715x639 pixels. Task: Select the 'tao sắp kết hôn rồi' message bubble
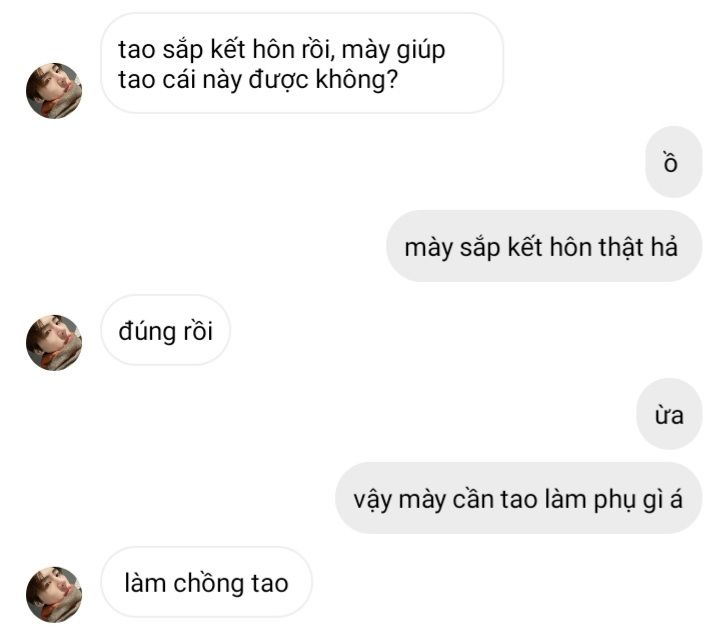pos(302,63)
